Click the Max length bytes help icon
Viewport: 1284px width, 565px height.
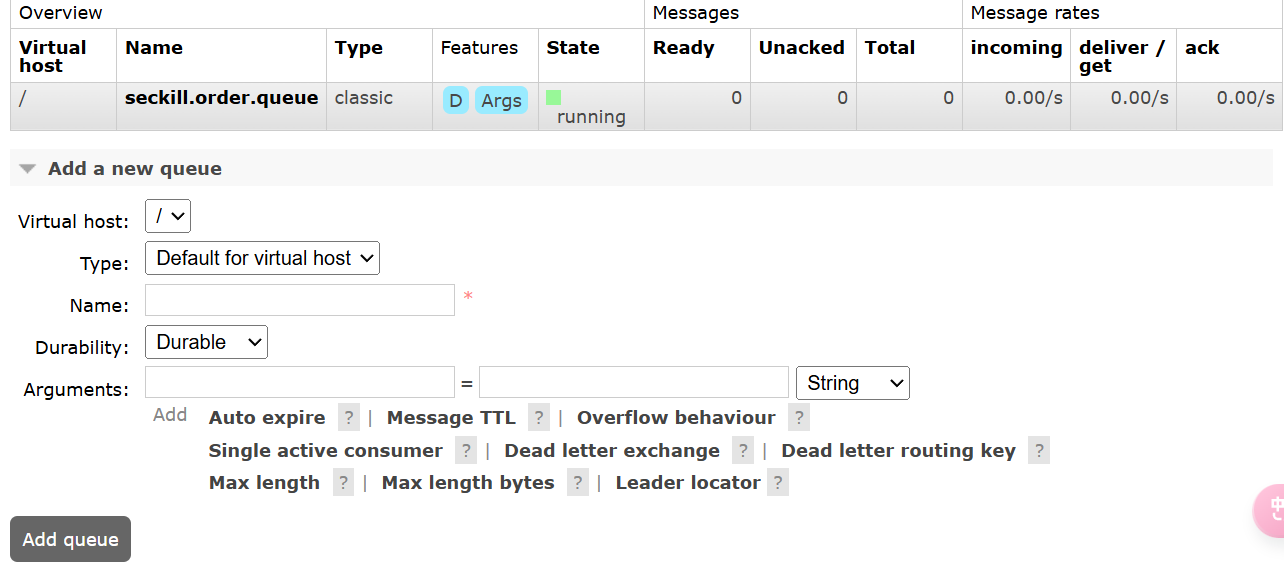[578, 483]
